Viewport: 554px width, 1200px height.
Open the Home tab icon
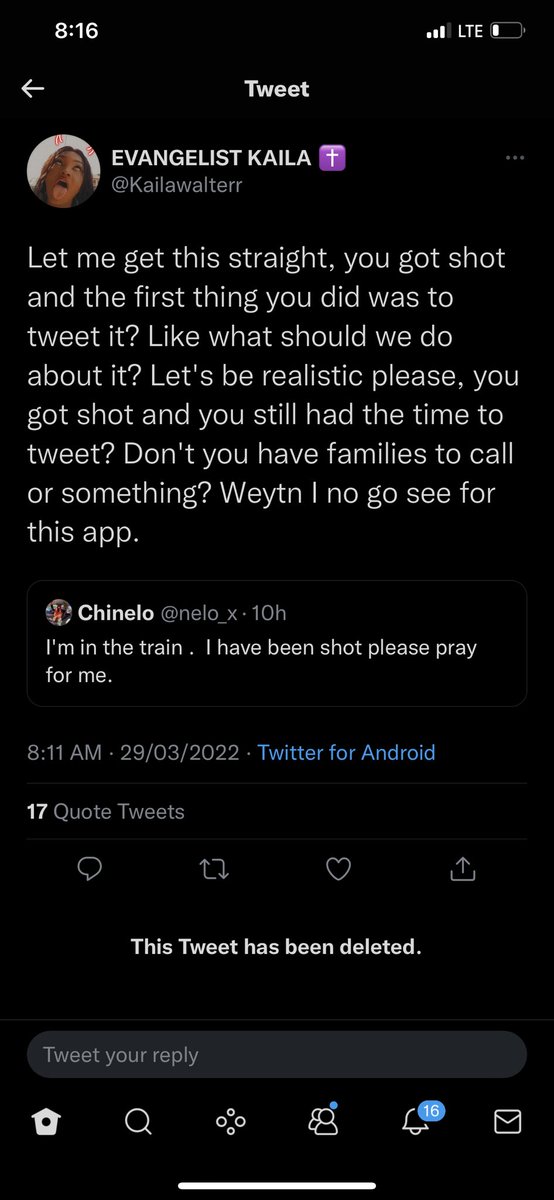pos(45,1123)
